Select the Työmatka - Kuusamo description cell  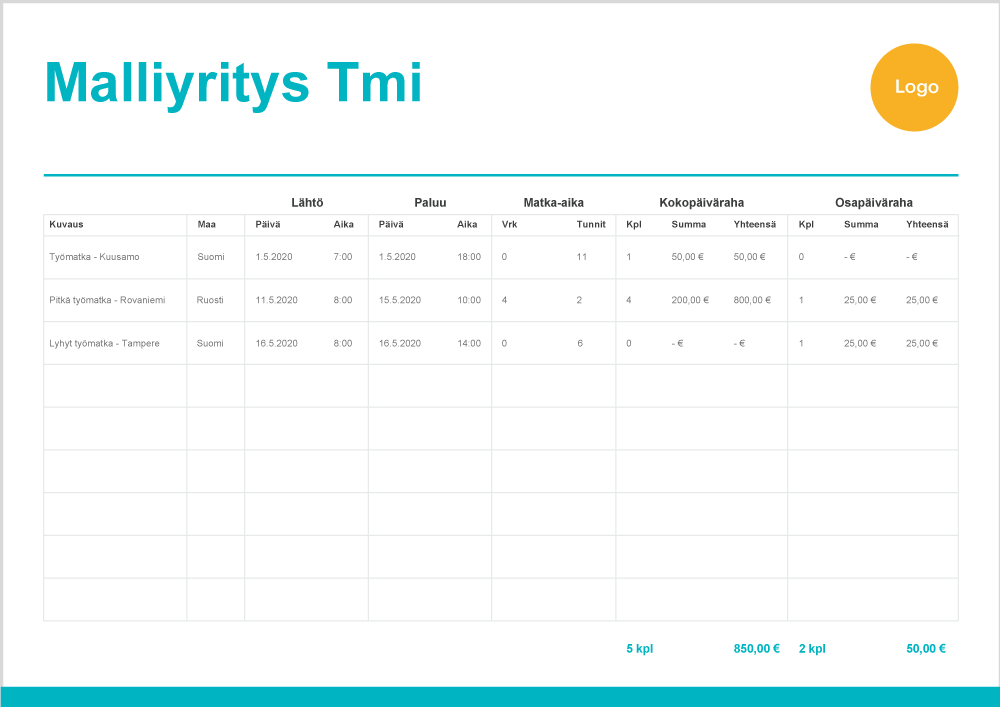(x=94, y=257)
